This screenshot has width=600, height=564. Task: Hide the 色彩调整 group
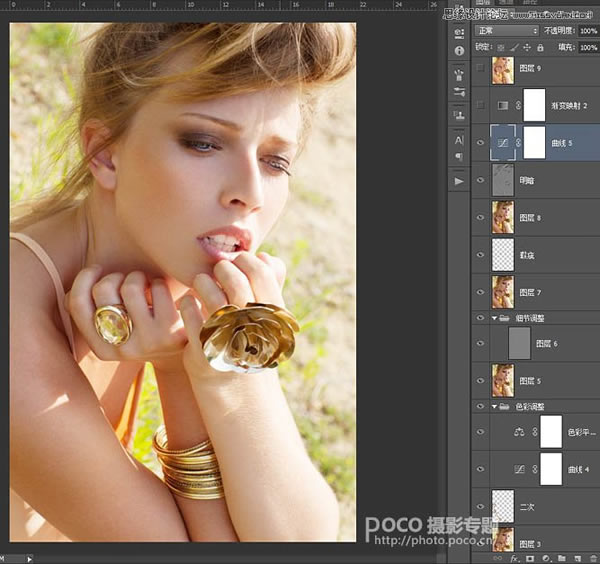[480, 406]
